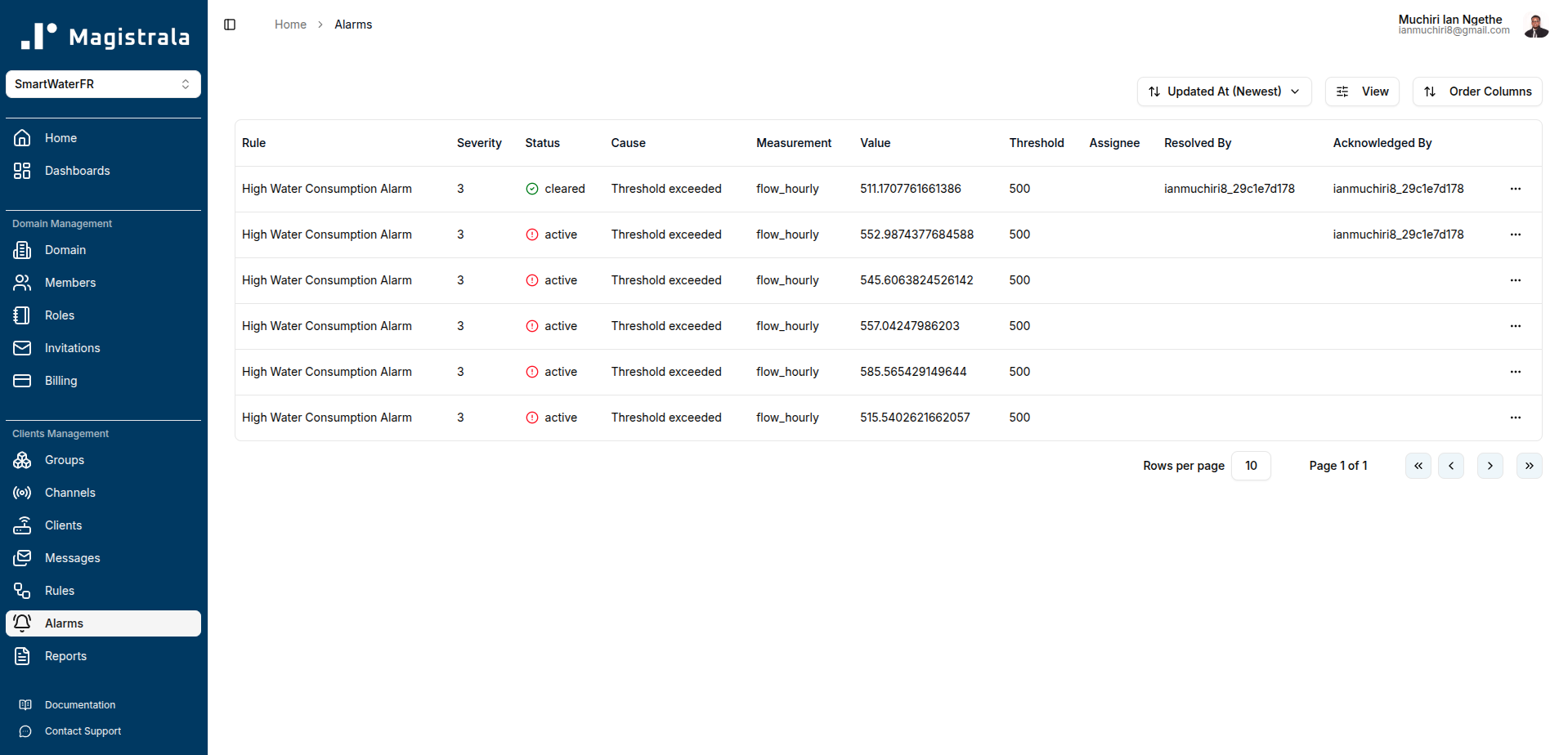
Task: Click the Rows per page input
Action: tap(1250, 466)
